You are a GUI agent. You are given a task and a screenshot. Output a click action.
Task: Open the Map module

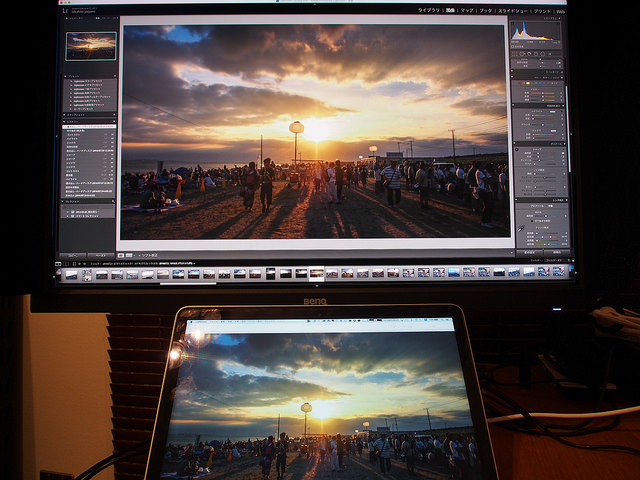466,9
